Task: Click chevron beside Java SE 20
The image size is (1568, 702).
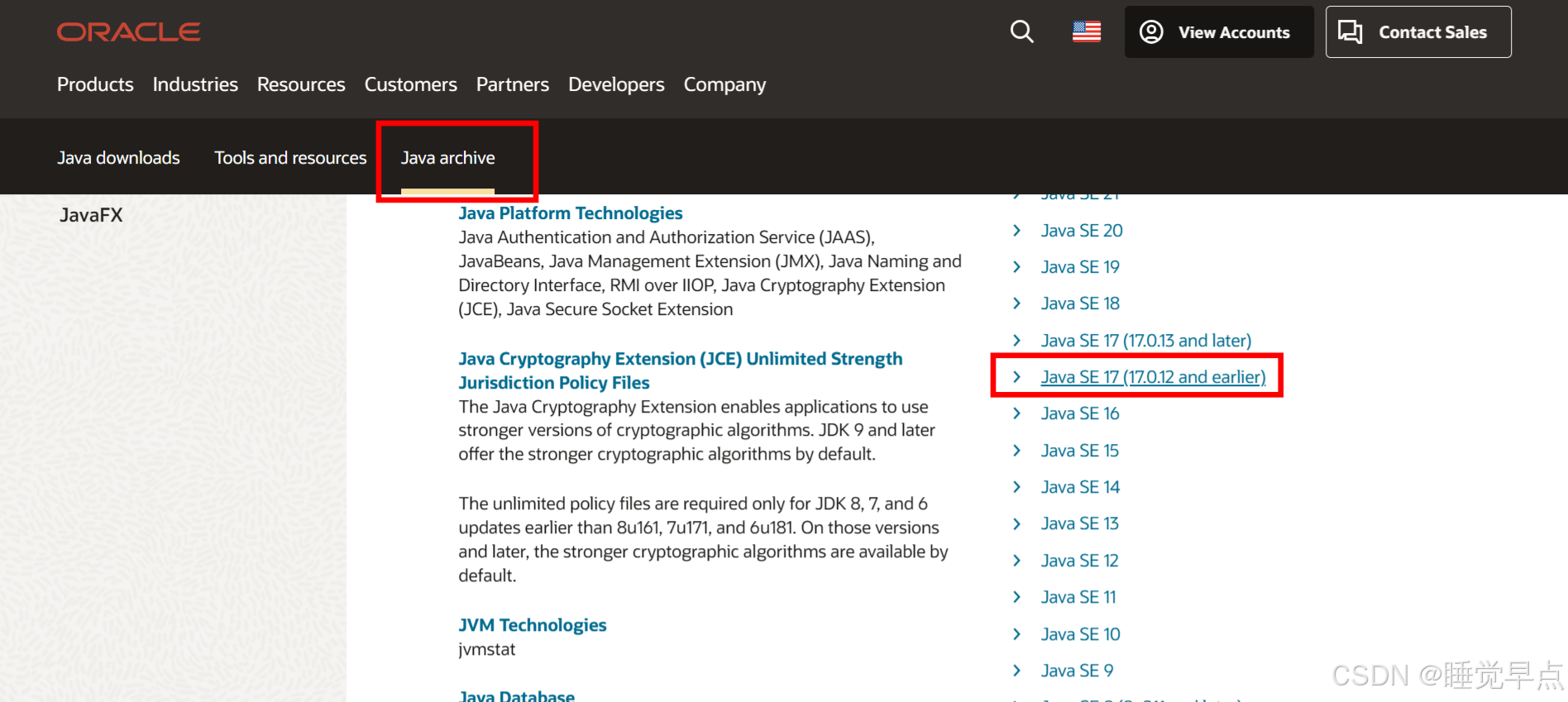Action: (1017, 231)
